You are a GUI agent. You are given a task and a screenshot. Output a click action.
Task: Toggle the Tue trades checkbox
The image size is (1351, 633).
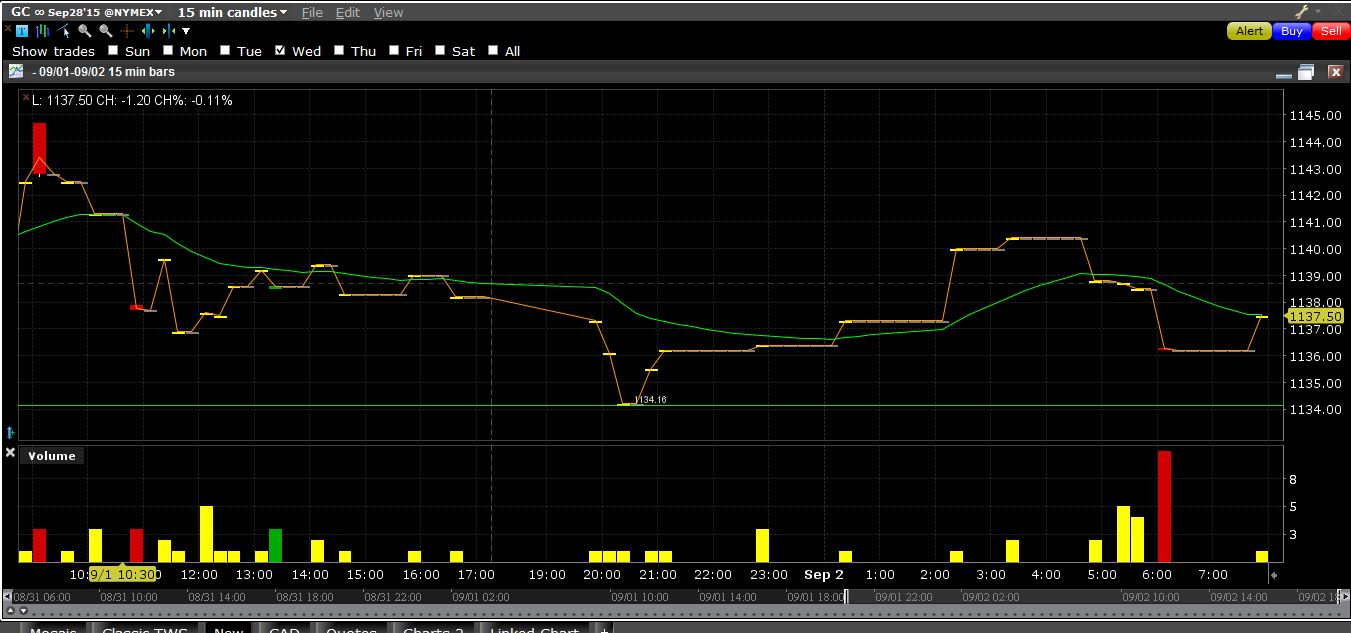point(225,50)
